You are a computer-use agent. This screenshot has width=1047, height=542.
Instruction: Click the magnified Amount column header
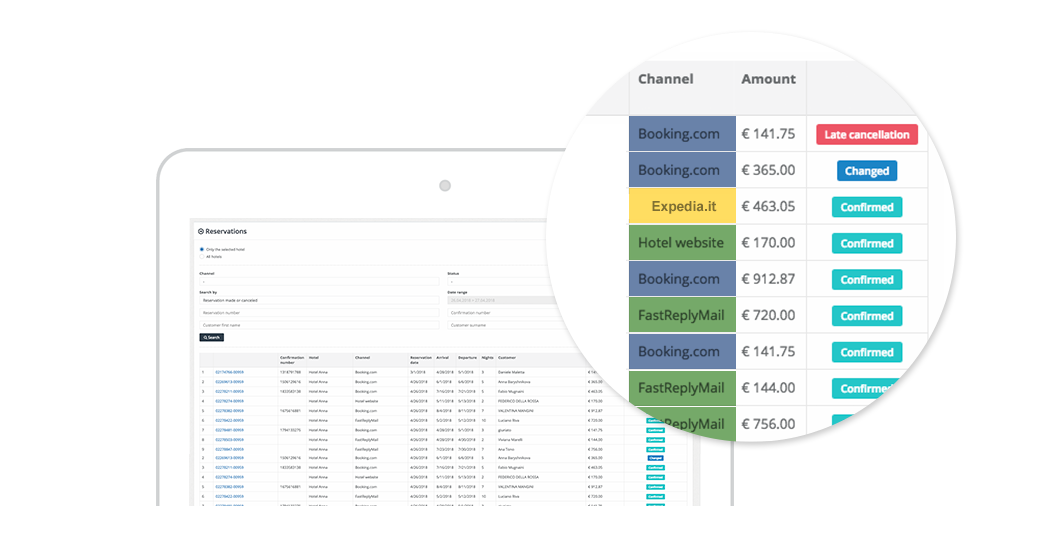[x=769, y=79]
